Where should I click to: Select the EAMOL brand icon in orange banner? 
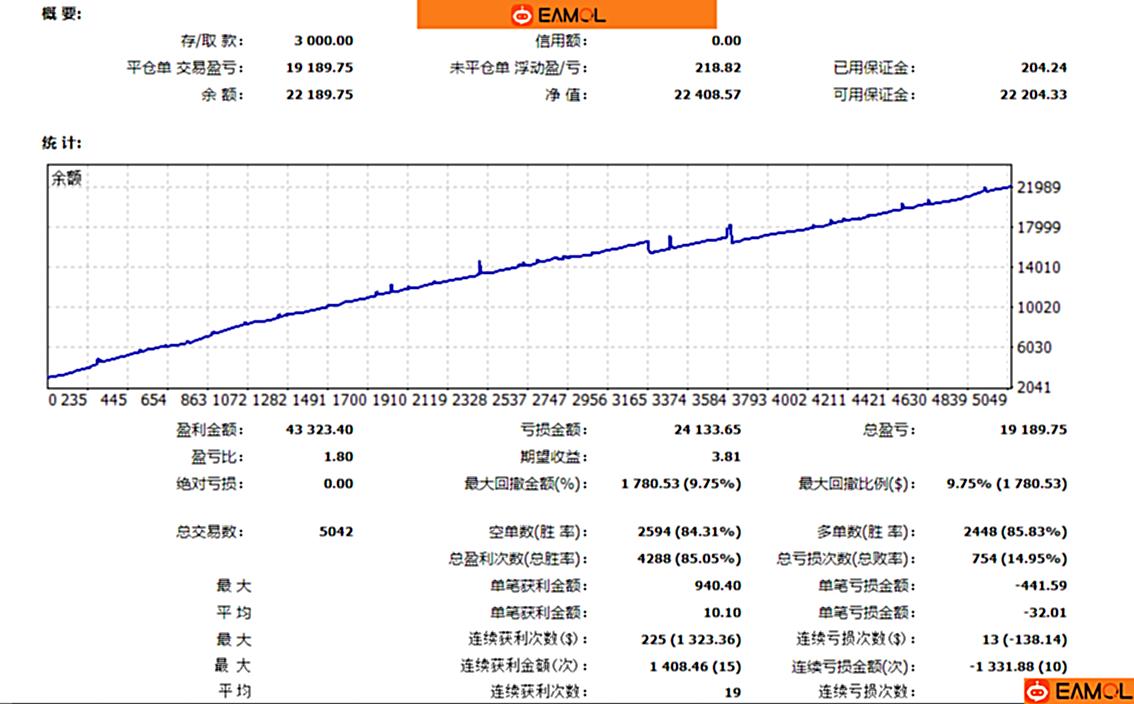point(521,14)
